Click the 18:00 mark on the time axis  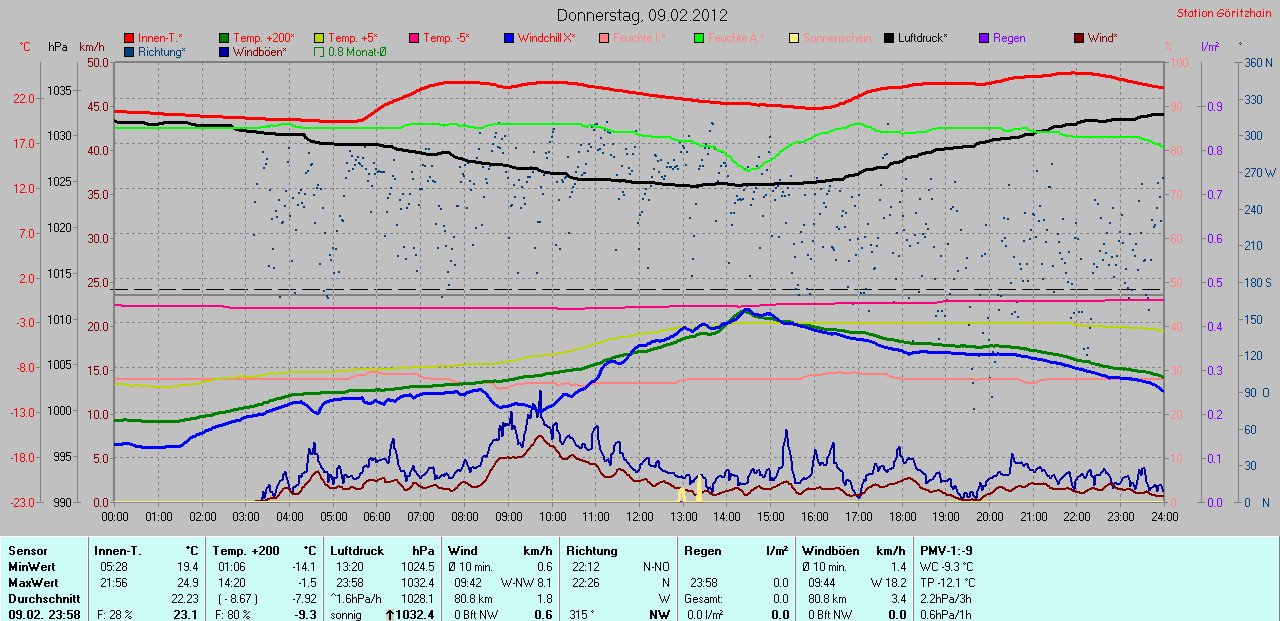pos(902,517)
